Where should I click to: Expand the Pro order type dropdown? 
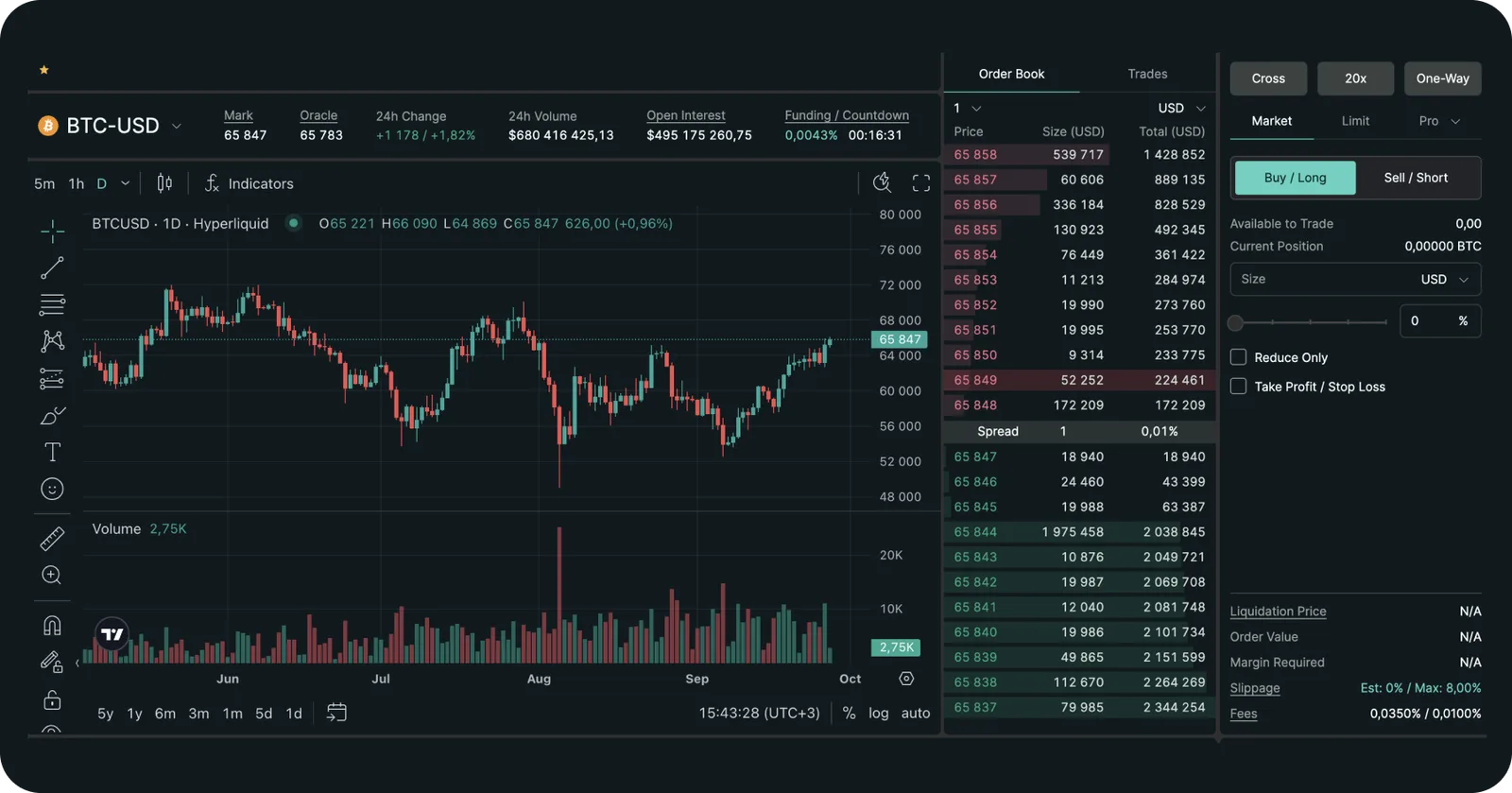[1439, 121]
